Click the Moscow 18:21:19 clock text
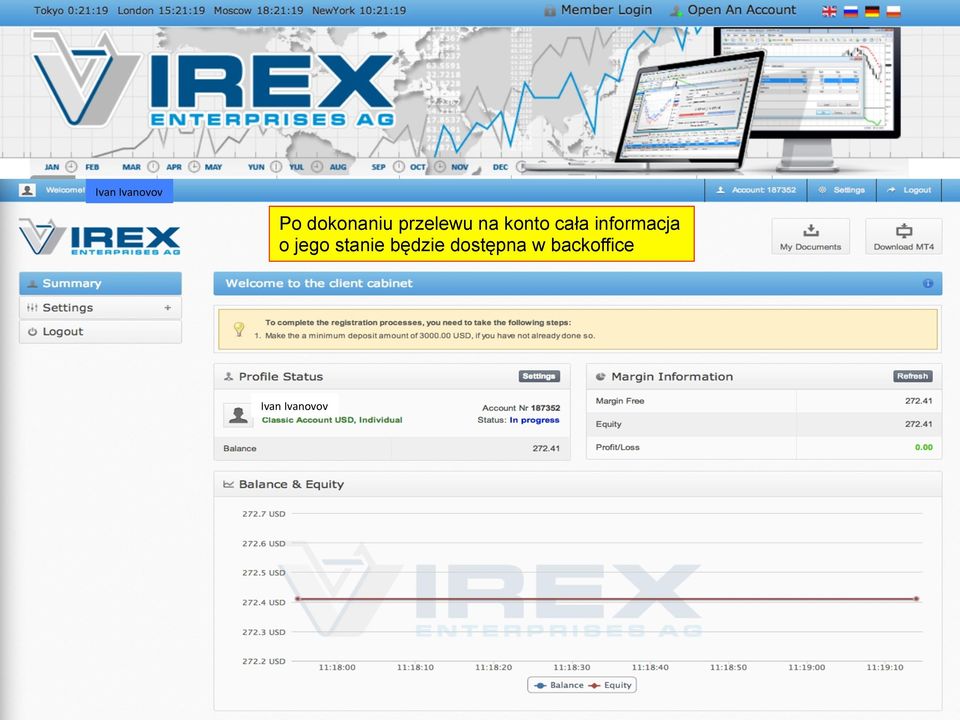The height and width of the screenshot is (720, 960). [258, 10]
